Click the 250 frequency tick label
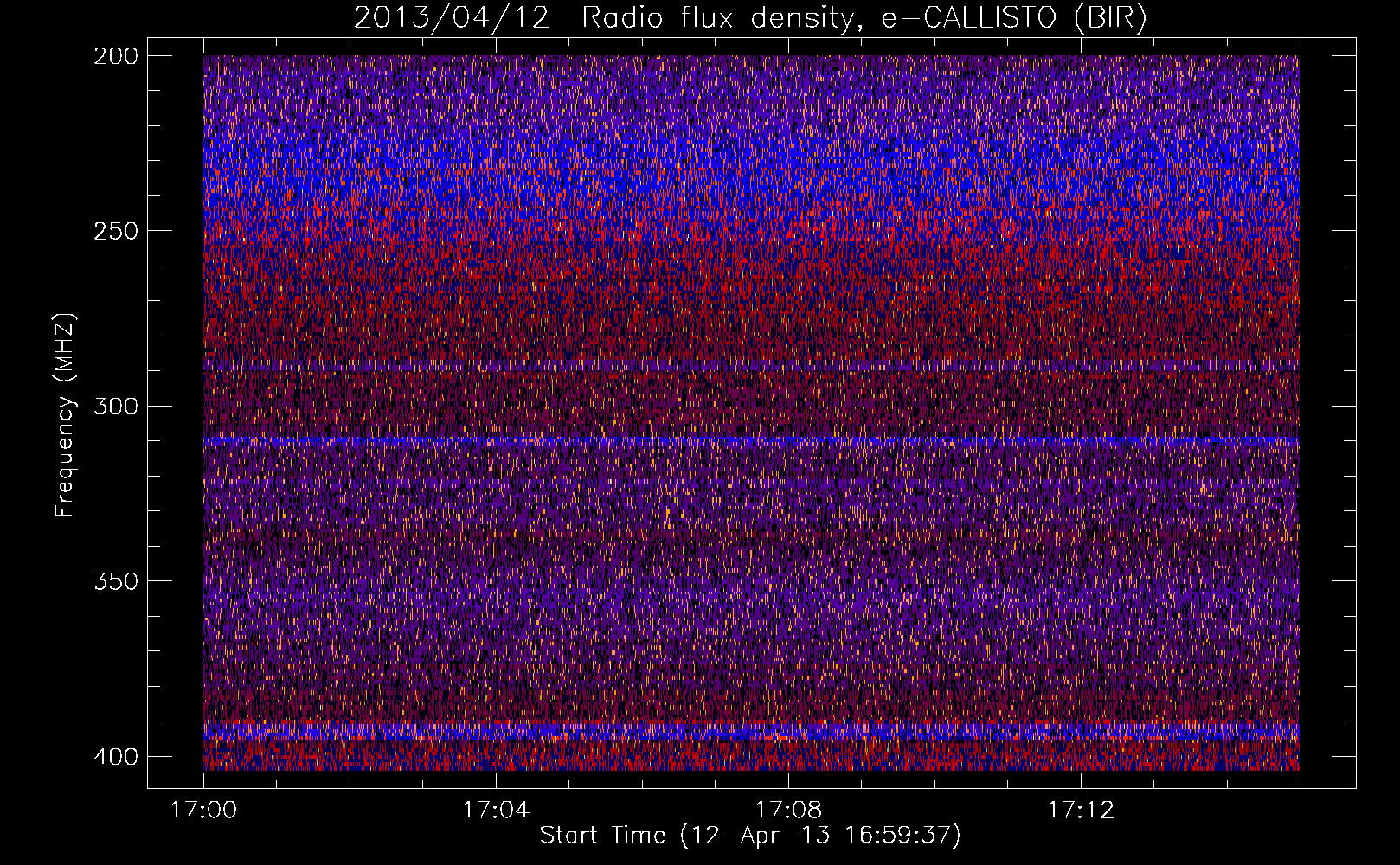The width and height of the screenshot is (1400, 865). coord(115,231)
